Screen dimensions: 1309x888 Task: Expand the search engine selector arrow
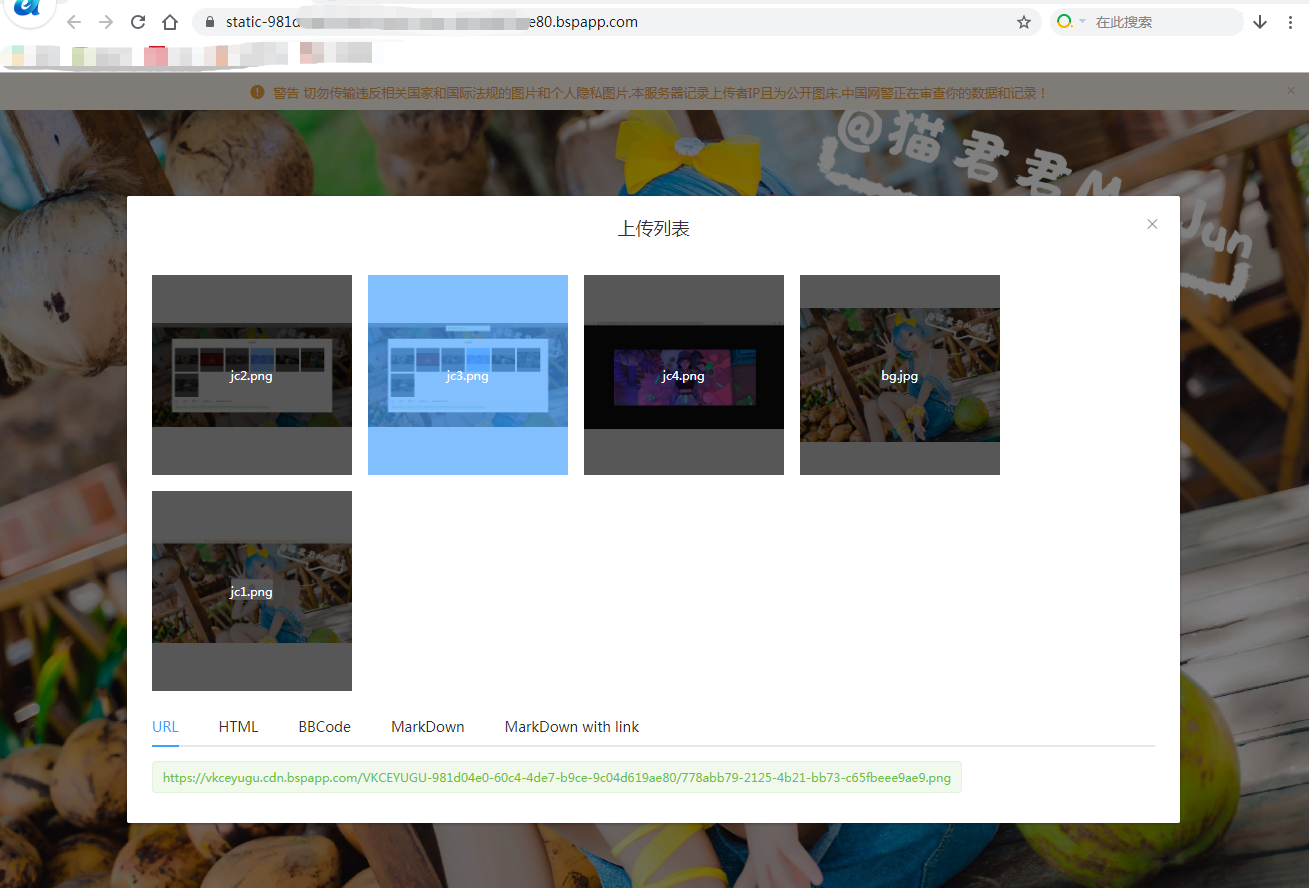(x=1082, y=22)
